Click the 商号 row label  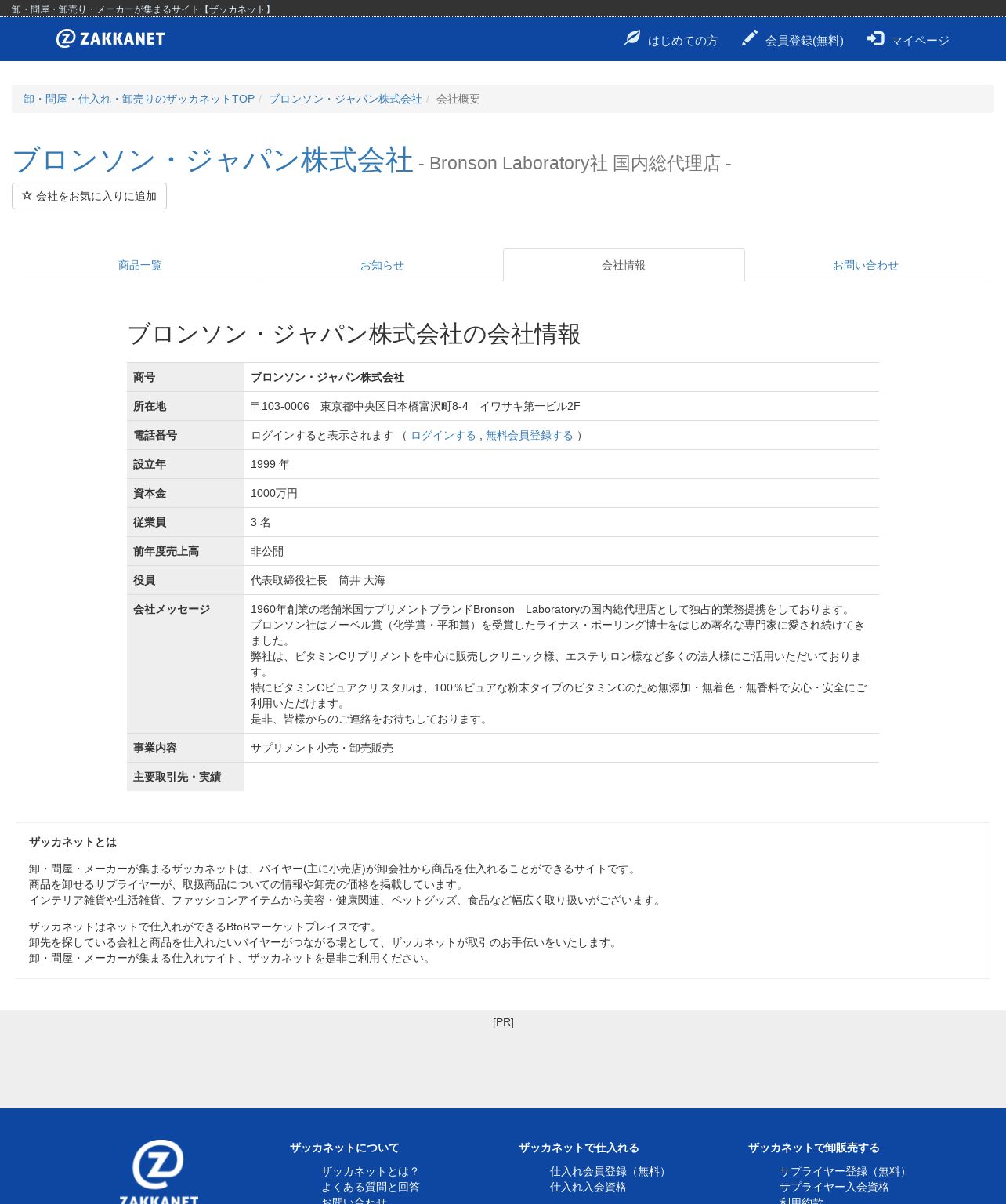point(144,377)
